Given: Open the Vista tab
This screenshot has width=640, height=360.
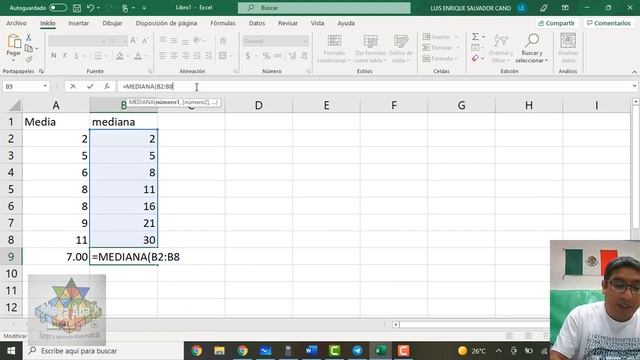Looking at the screenshot, I should pyautogui.click(x=317, y=23).
